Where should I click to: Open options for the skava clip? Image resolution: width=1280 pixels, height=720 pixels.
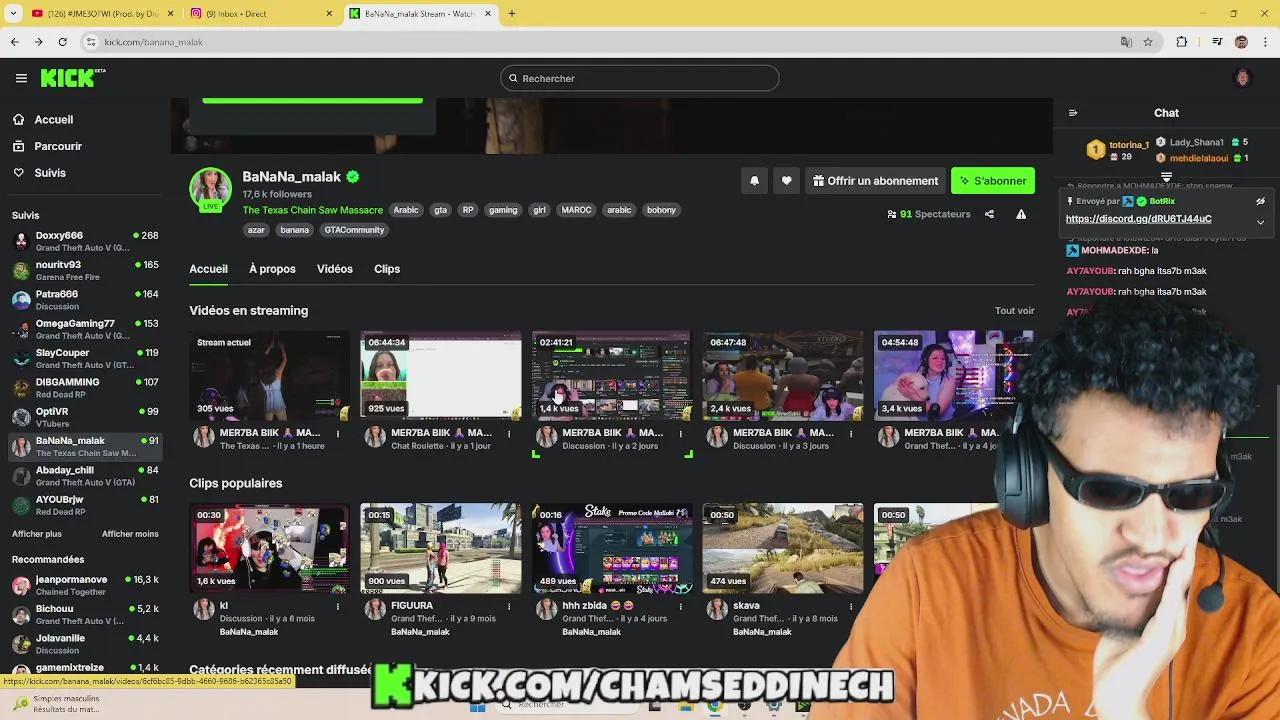coord(851,606)
